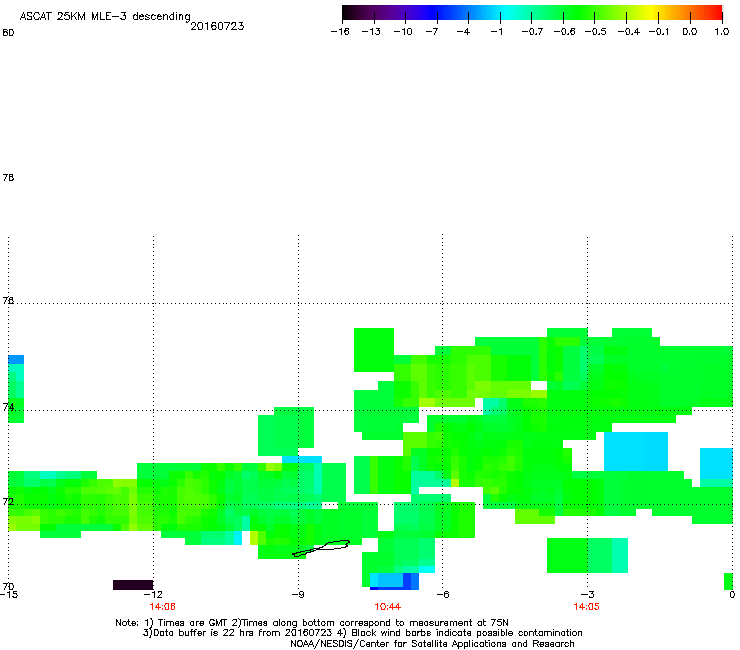Image resolution: width=740 pixels, height=650 pixels.
Task: Select the "-0.7" colorbar tick label
Action: pyautogui.click(x=532, y=32)
